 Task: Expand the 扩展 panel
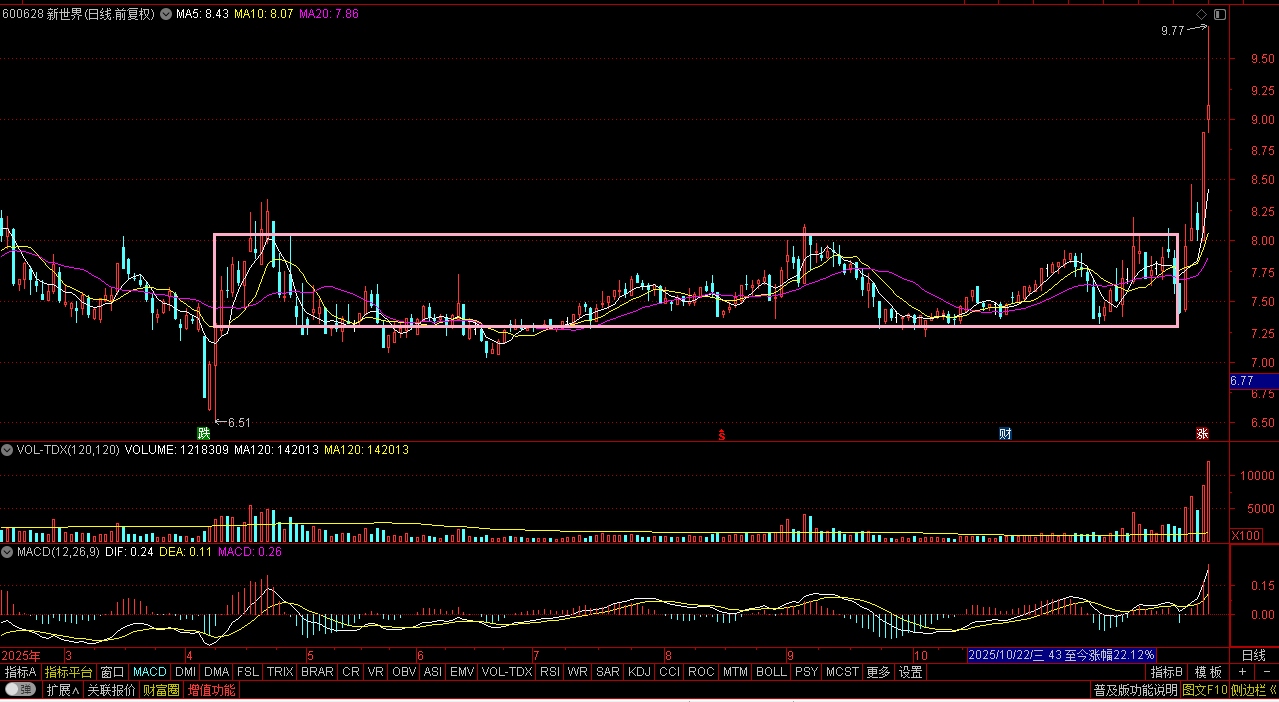tap(63, 690)
